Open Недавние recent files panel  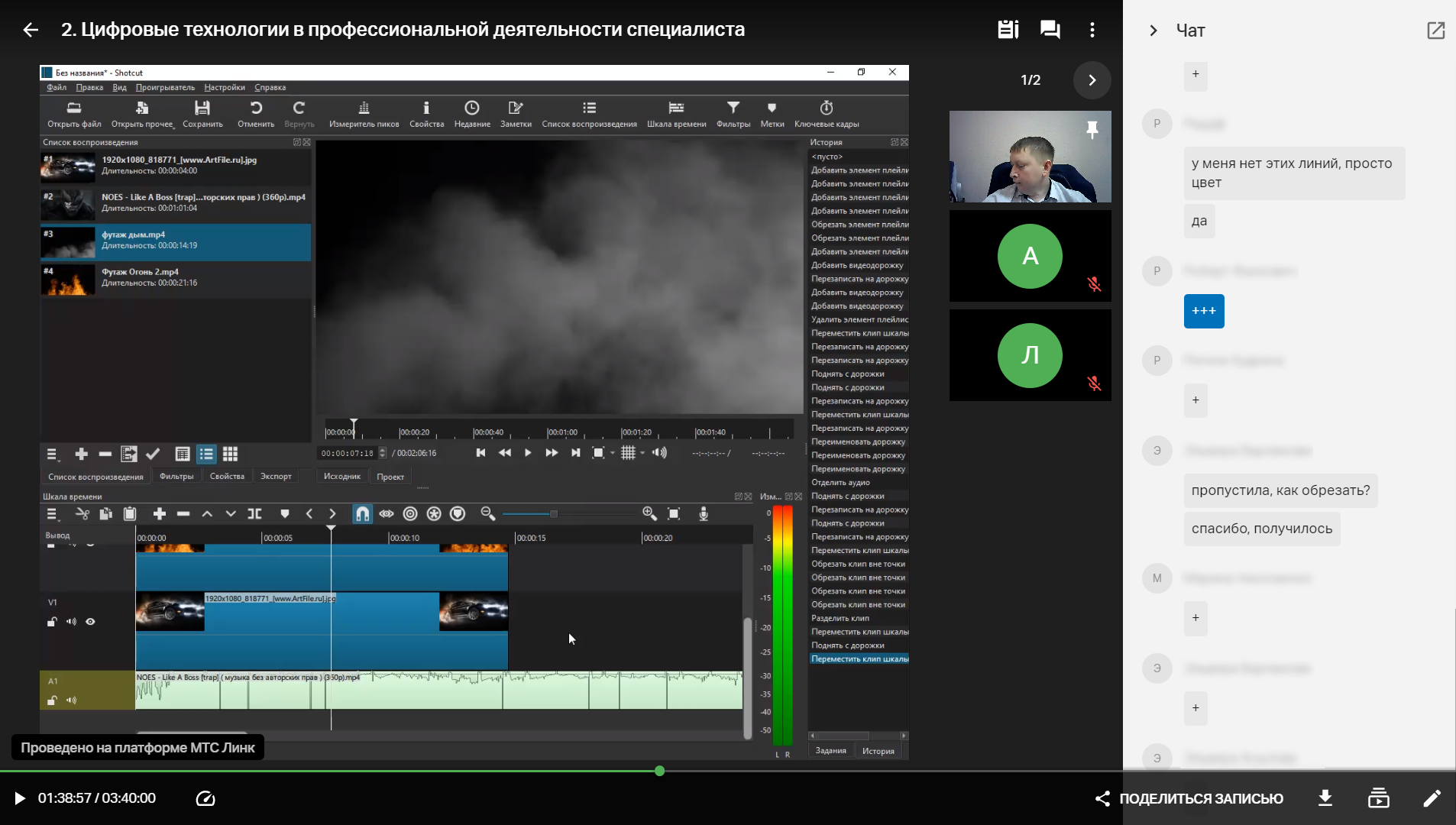coord(472,115)
